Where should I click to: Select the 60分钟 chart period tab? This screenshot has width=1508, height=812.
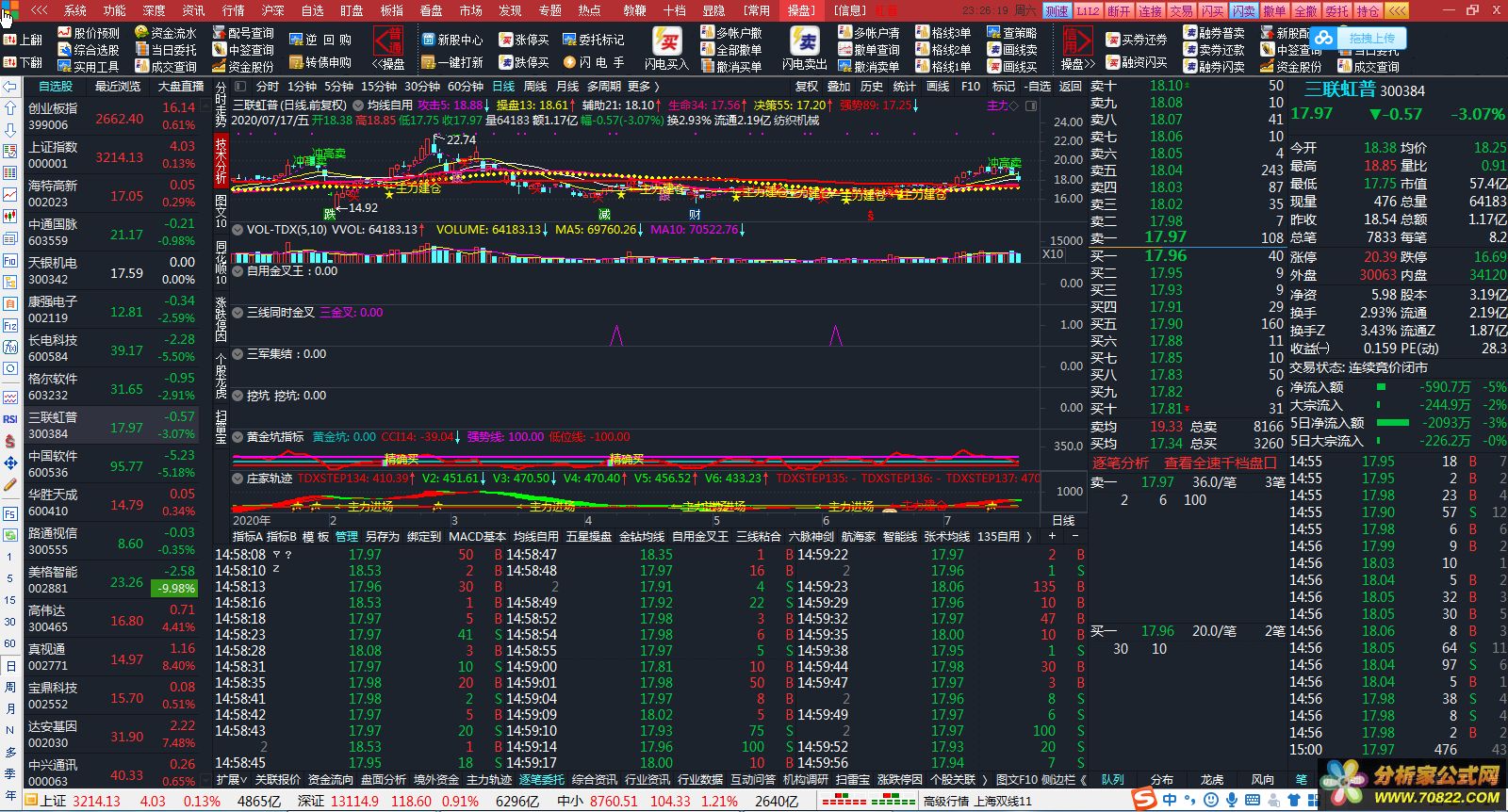(465, 86)
